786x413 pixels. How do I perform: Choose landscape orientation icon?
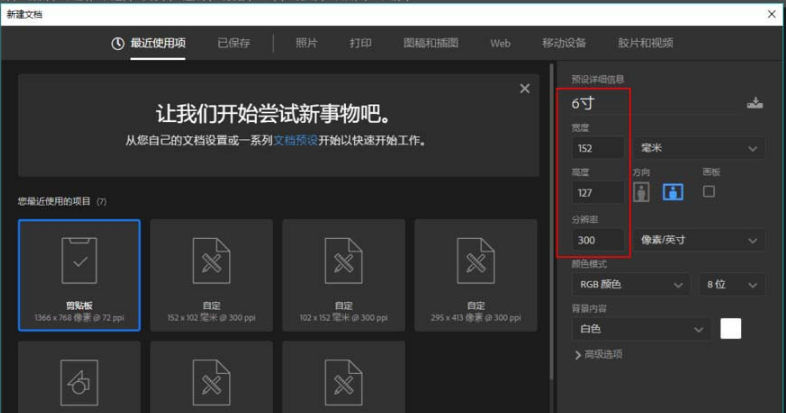tap(673, 192)
